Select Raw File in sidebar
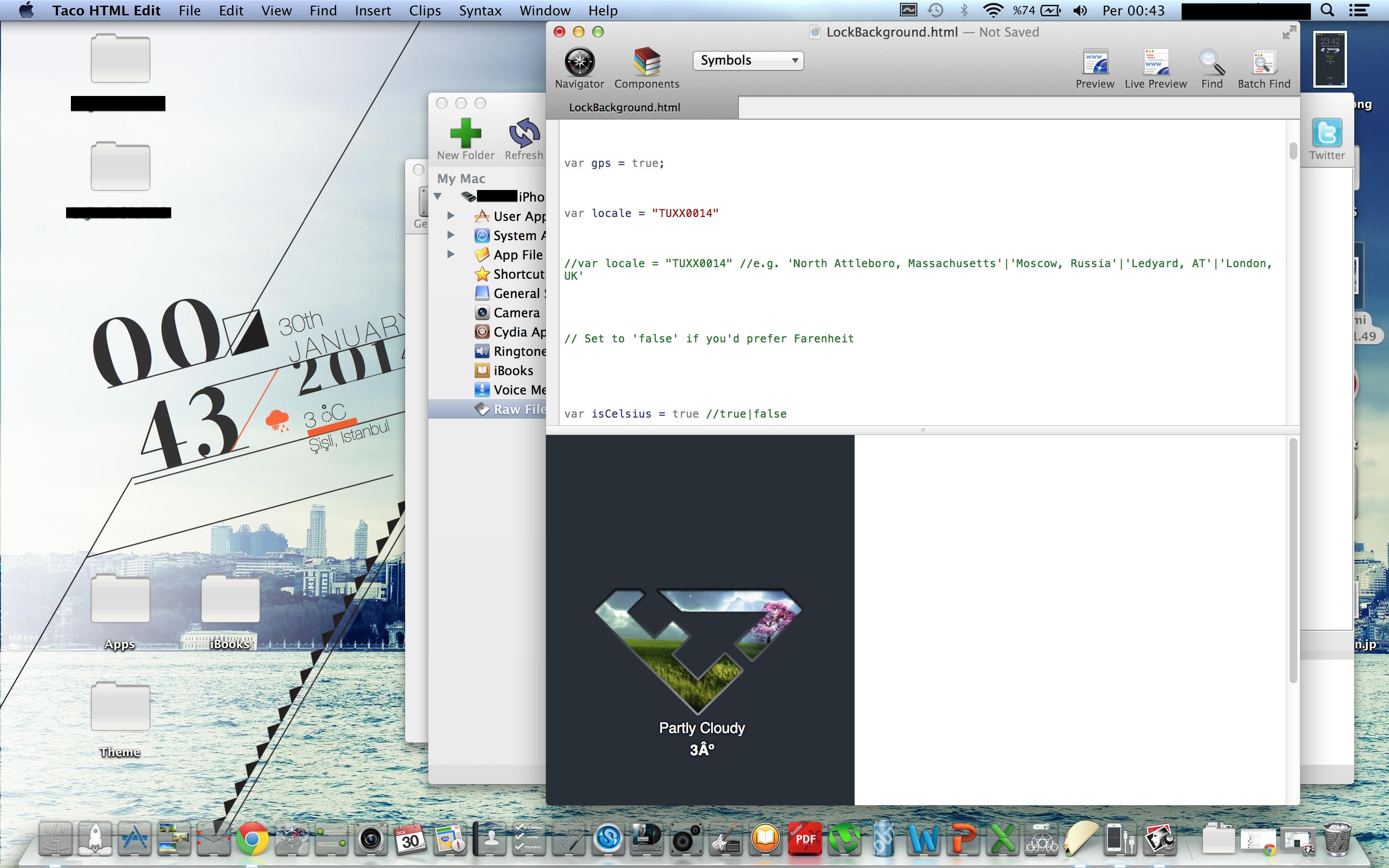The image size is (1389, 868). coord(487,409)
